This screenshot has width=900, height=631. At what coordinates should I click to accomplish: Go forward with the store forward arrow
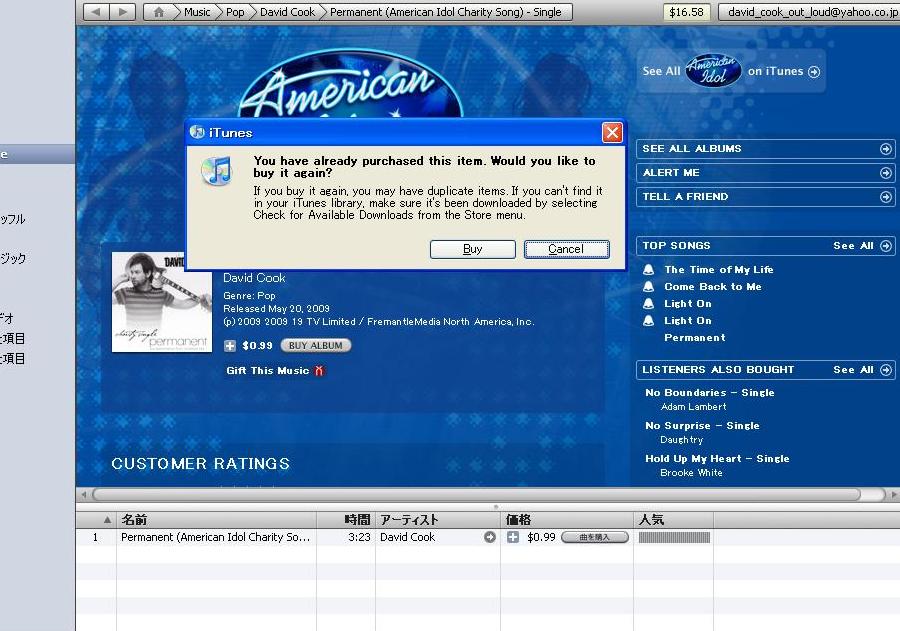123,11
